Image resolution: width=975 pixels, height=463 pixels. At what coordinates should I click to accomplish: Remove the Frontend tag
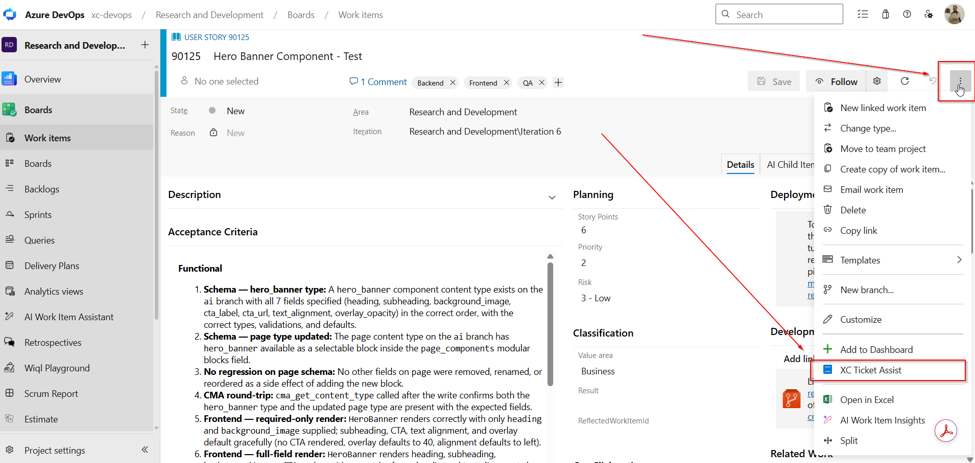pyautogui.click(x=506, y=82)
